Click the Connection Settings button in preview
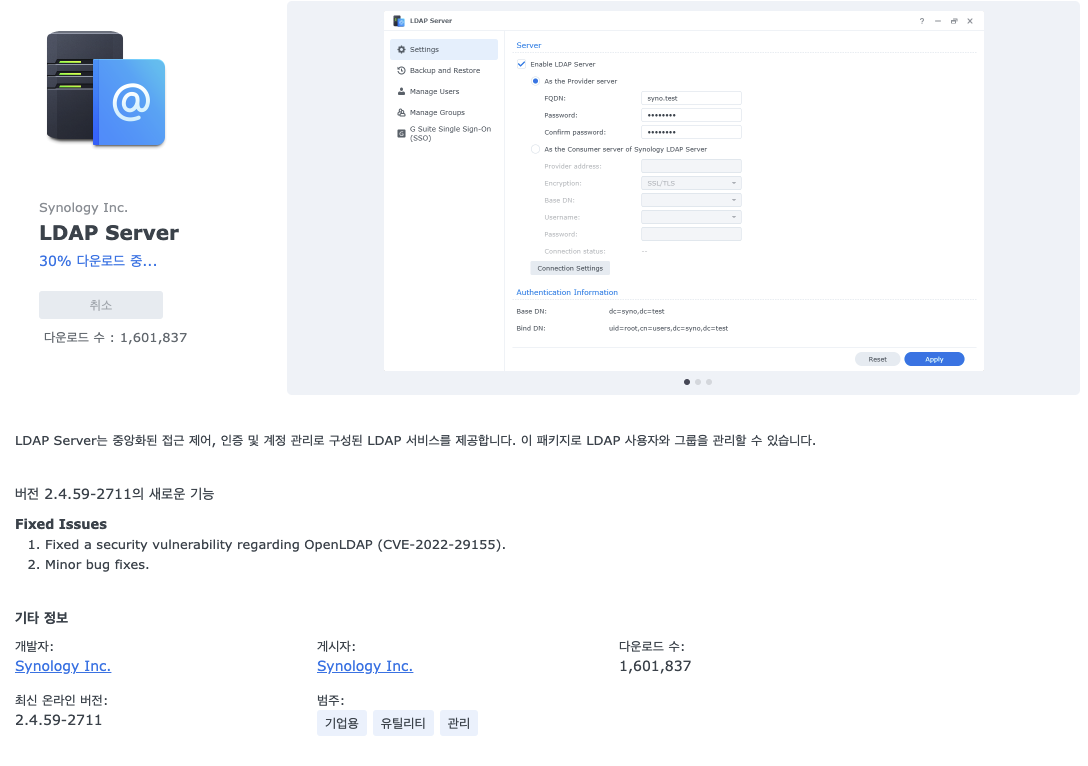Screen dimensions: 1088x766 (x=570, y=269)
